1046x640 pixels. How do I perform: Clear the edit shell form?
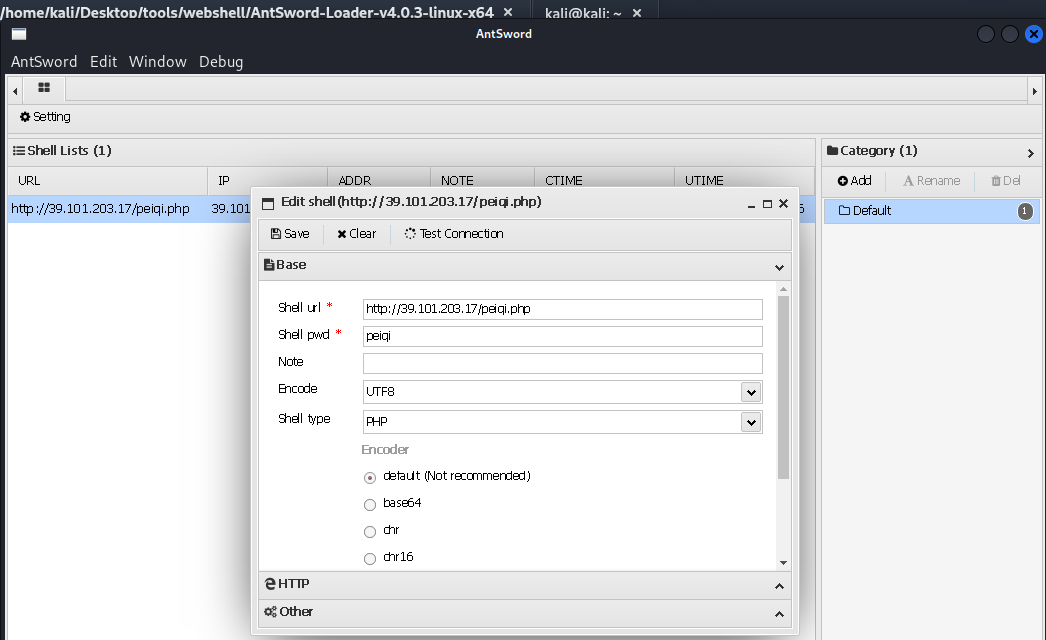pos(356,234)
